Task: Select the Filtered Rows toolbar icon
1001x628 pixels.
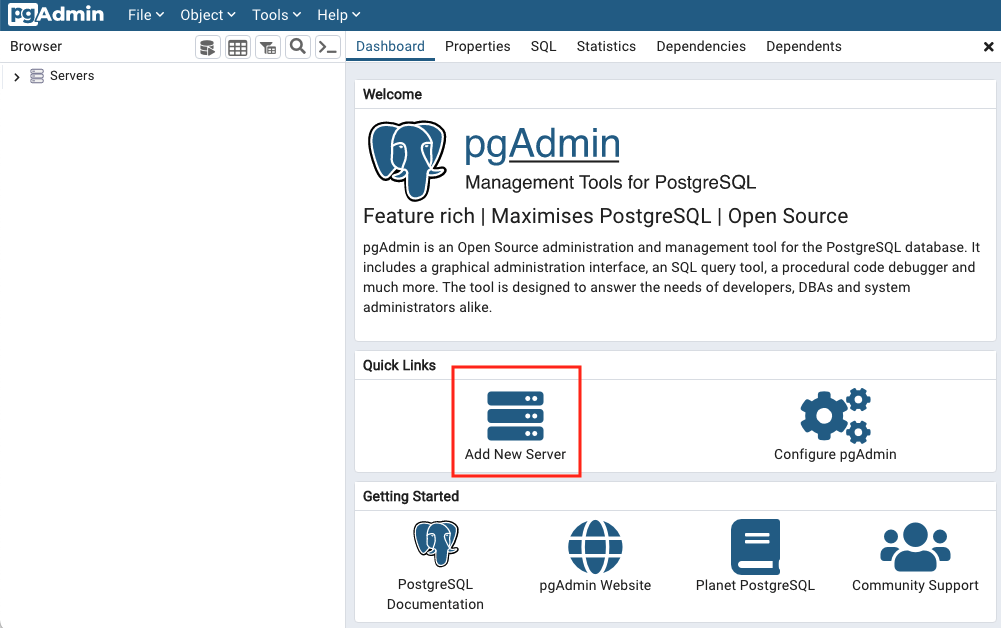Action: click(267, 46)
